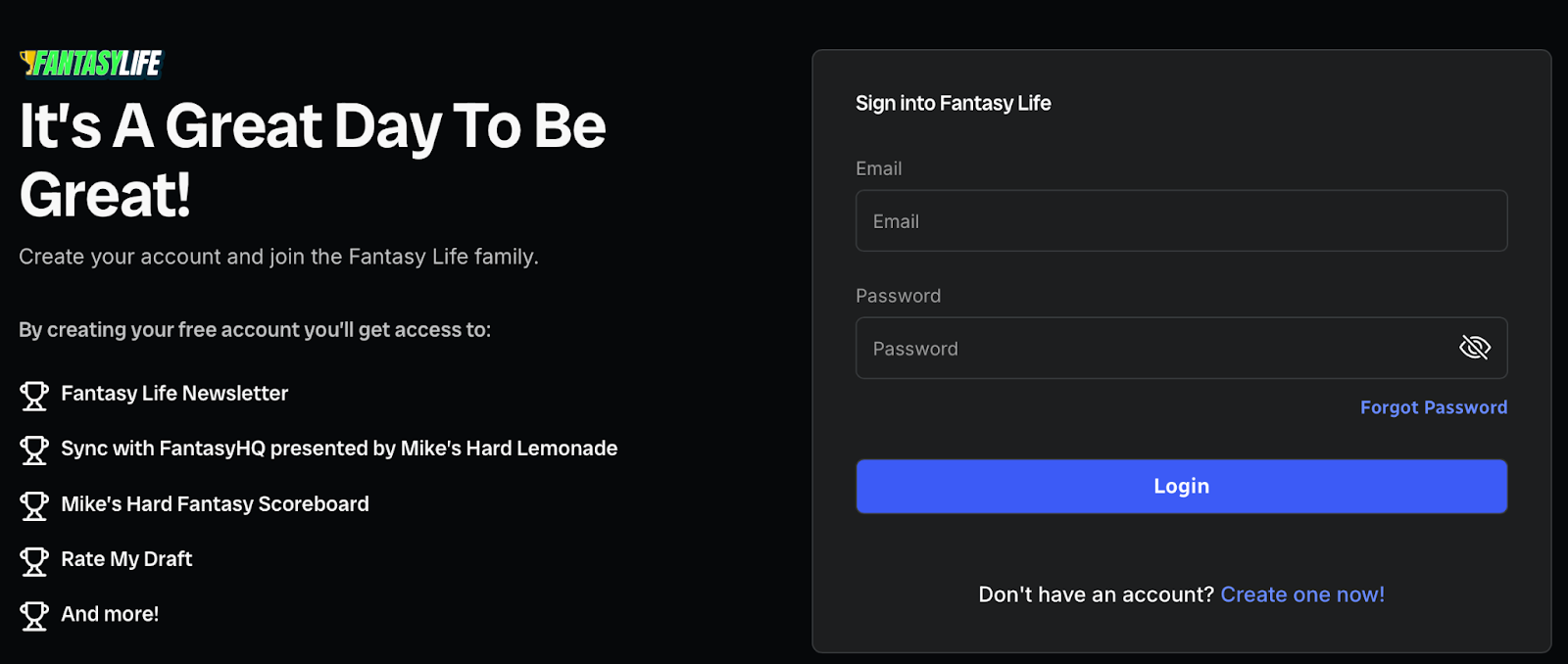Click trophy icon beside And more!
The width and height of the screenshot is (1568, 664).
(34, 616)
